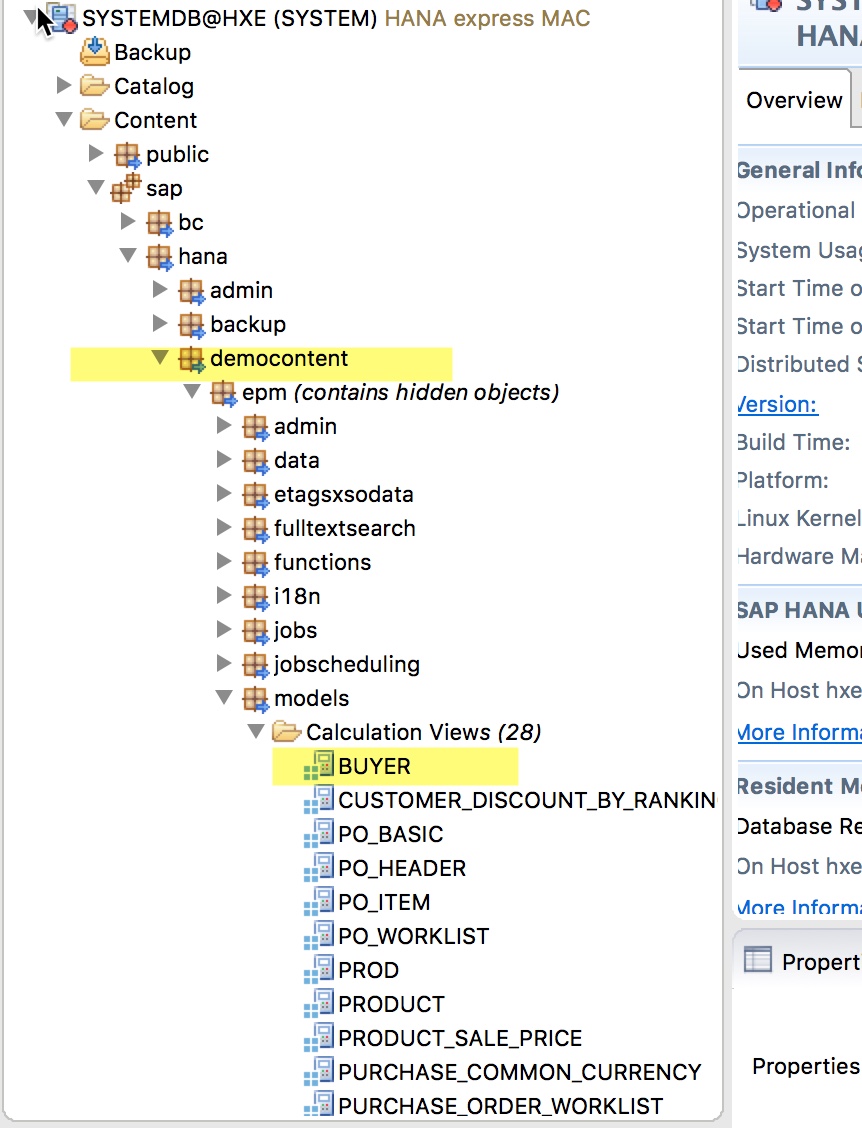The height and width of the screenshot is (1128, 862).
Task: Select the PURCHASE_ORDER_WORKLIST calculation view
Action: [x=501, y=1106]
